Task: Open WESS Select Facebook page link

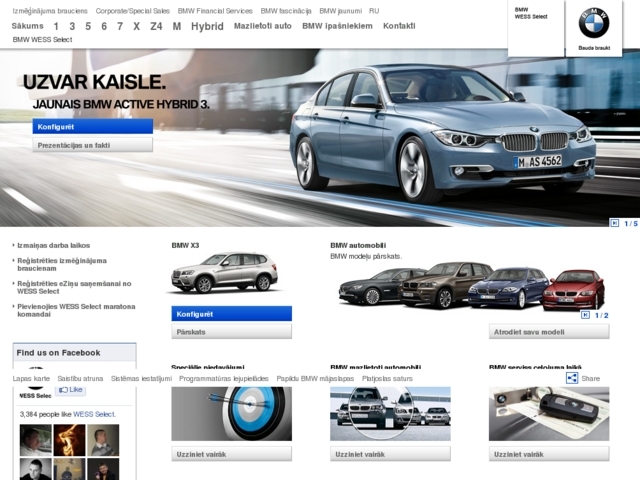Action: tap(94, 414)
